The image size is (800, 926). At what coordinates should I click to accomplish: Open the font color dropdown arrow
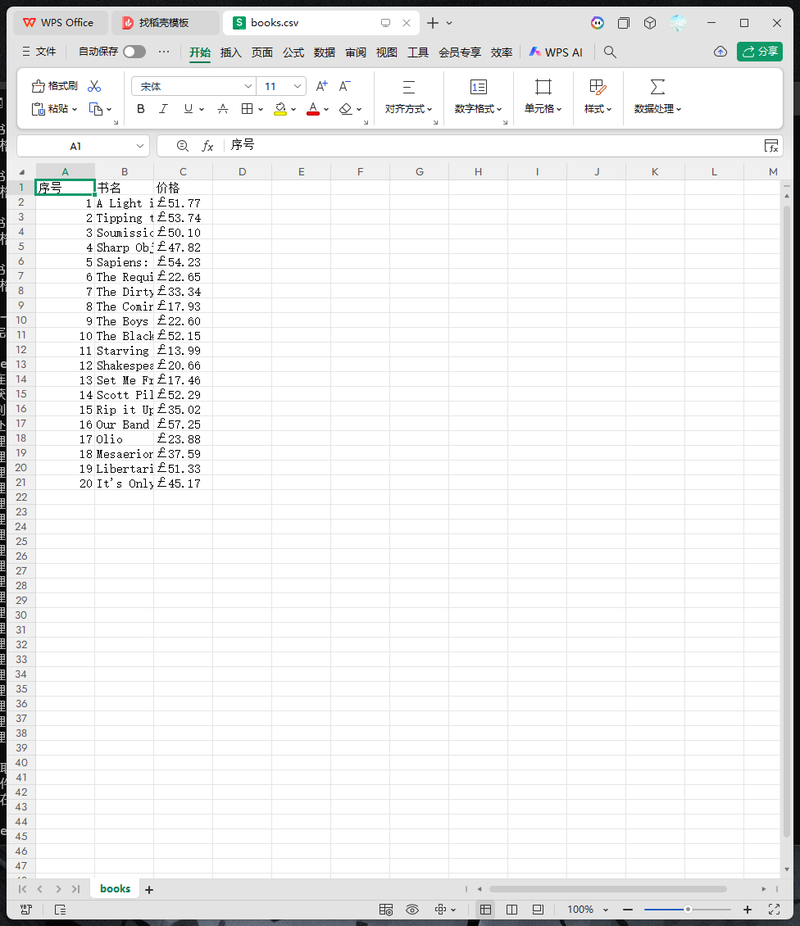point(326,109)
